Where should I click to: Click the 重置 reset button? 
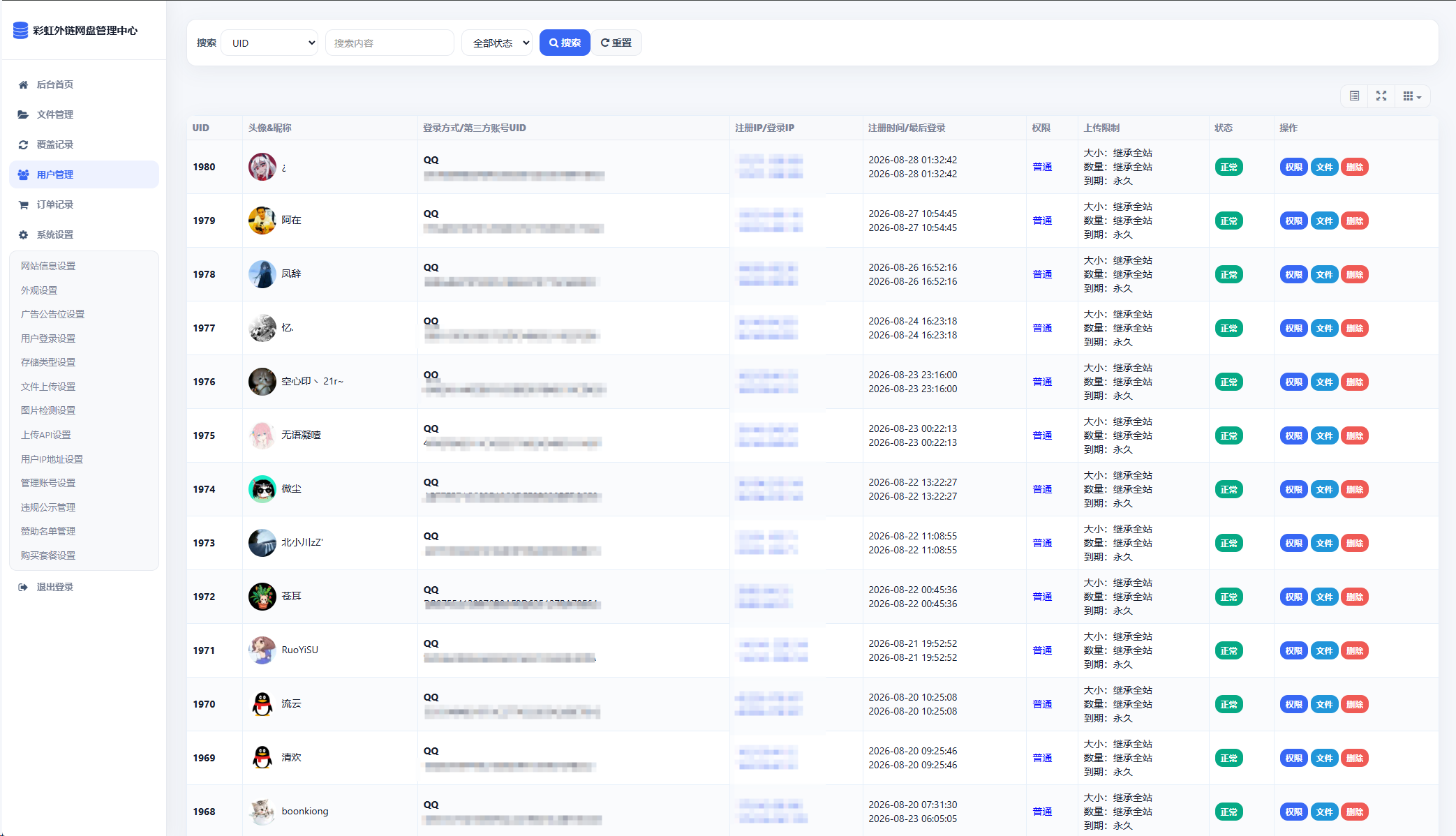[x=616, y=43]
